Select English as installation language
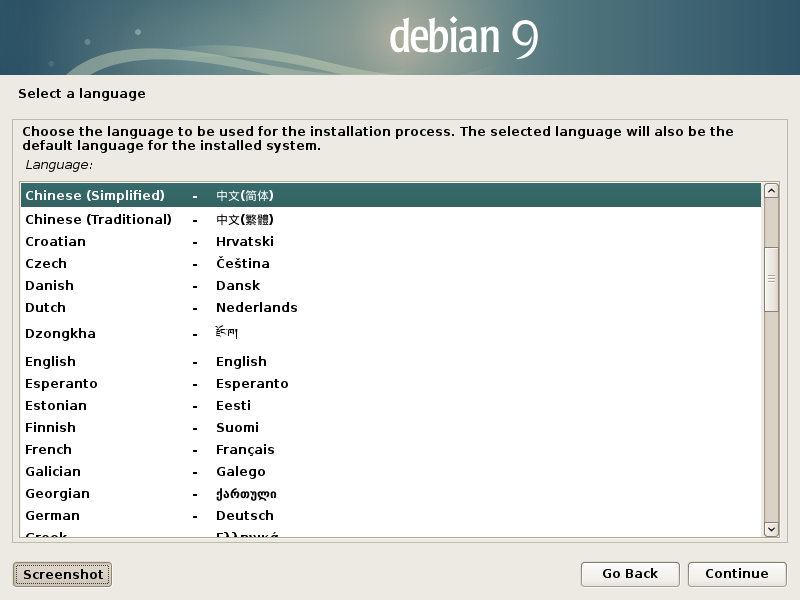This screenshot has height=600, width=800. coord(391,361)
